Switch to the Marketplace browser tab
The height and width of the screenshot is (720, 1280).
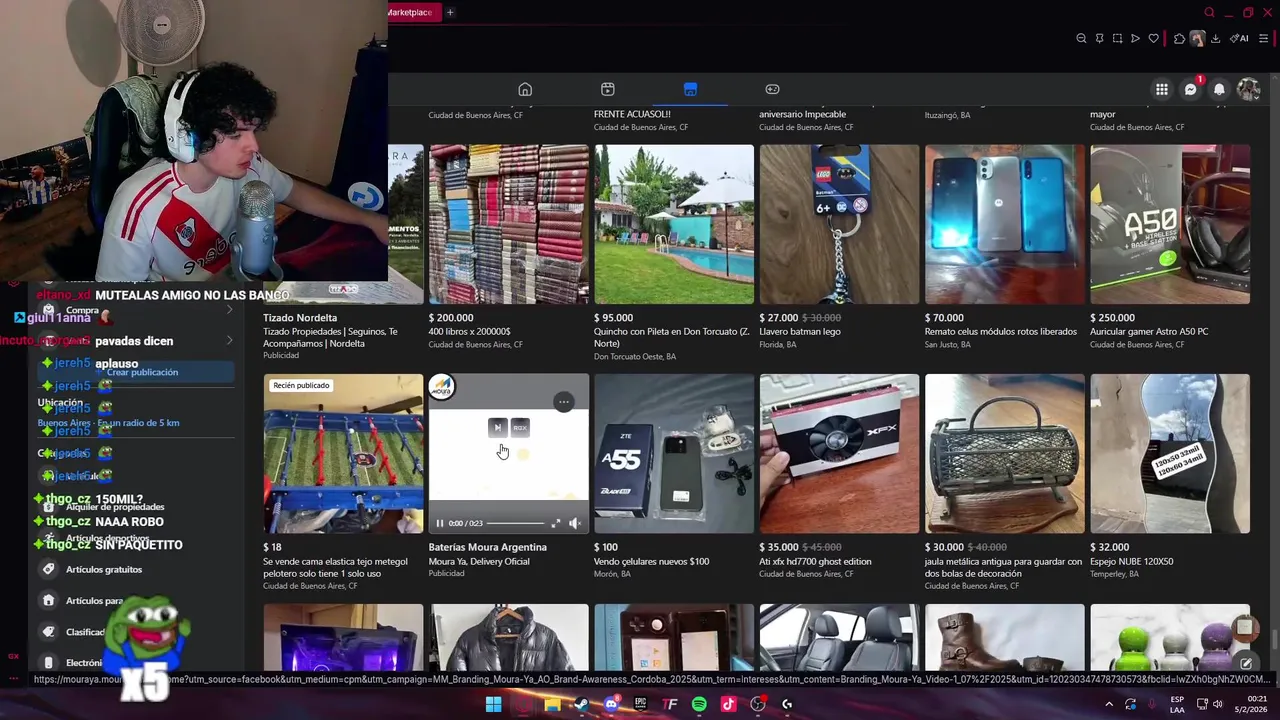tap(411, 12)
